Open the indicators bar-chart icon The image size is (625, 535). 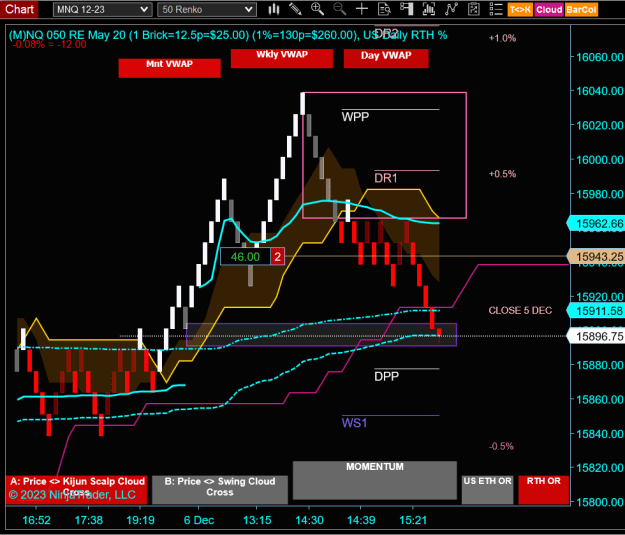(428, 9)
